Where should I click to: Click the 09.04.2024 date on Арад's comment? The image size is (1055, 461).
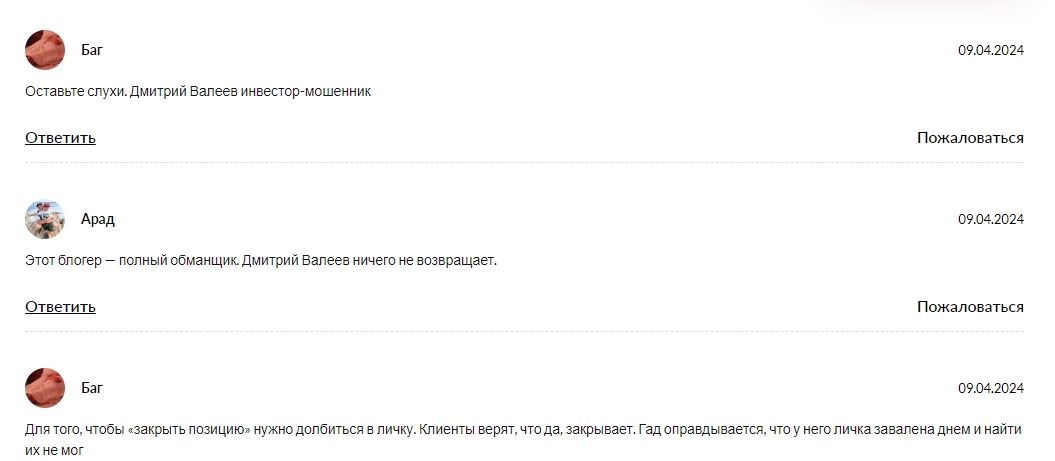(x=990, y=219)
